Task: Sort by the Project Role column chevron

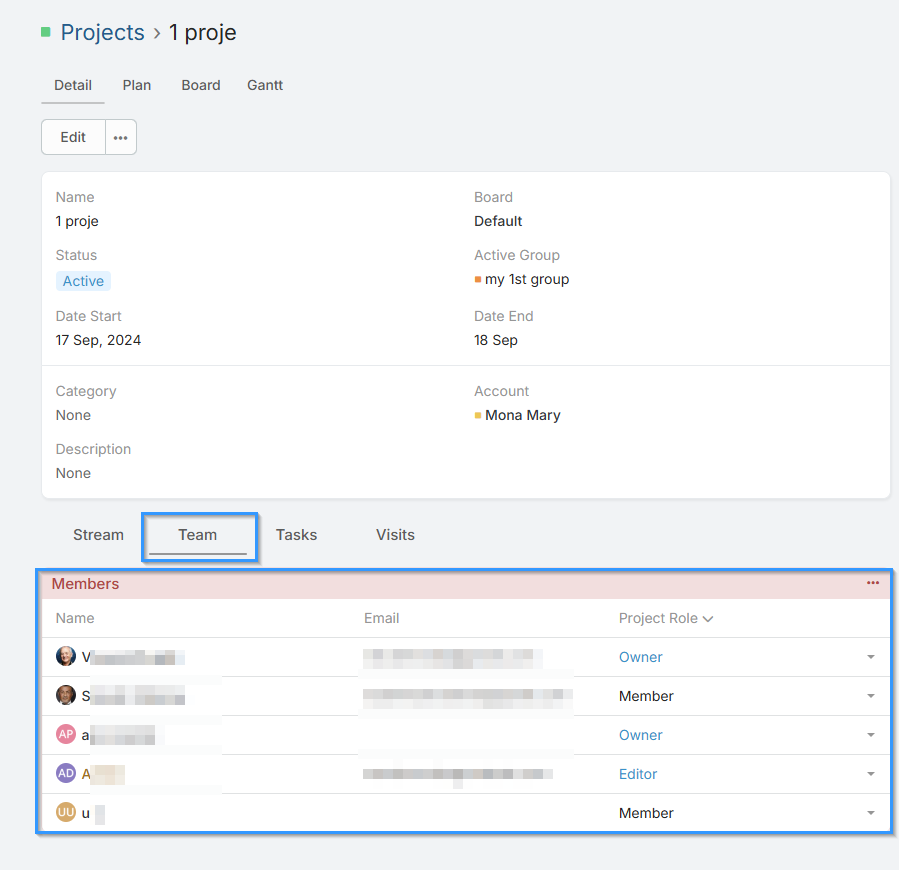Action: (x=708, y=619)
